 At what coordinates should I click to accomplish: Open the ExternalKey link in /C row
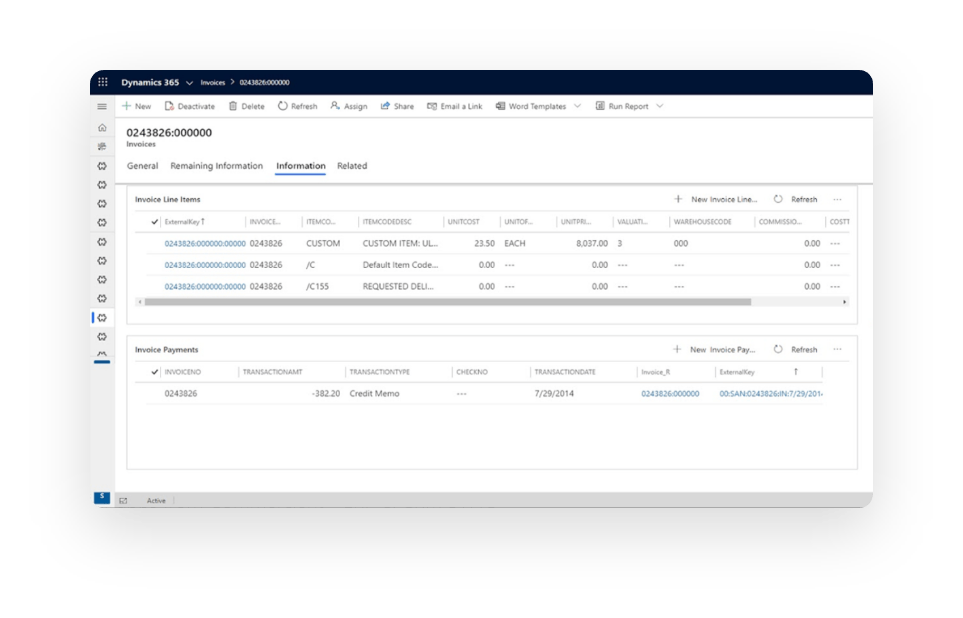click(205, 265)
